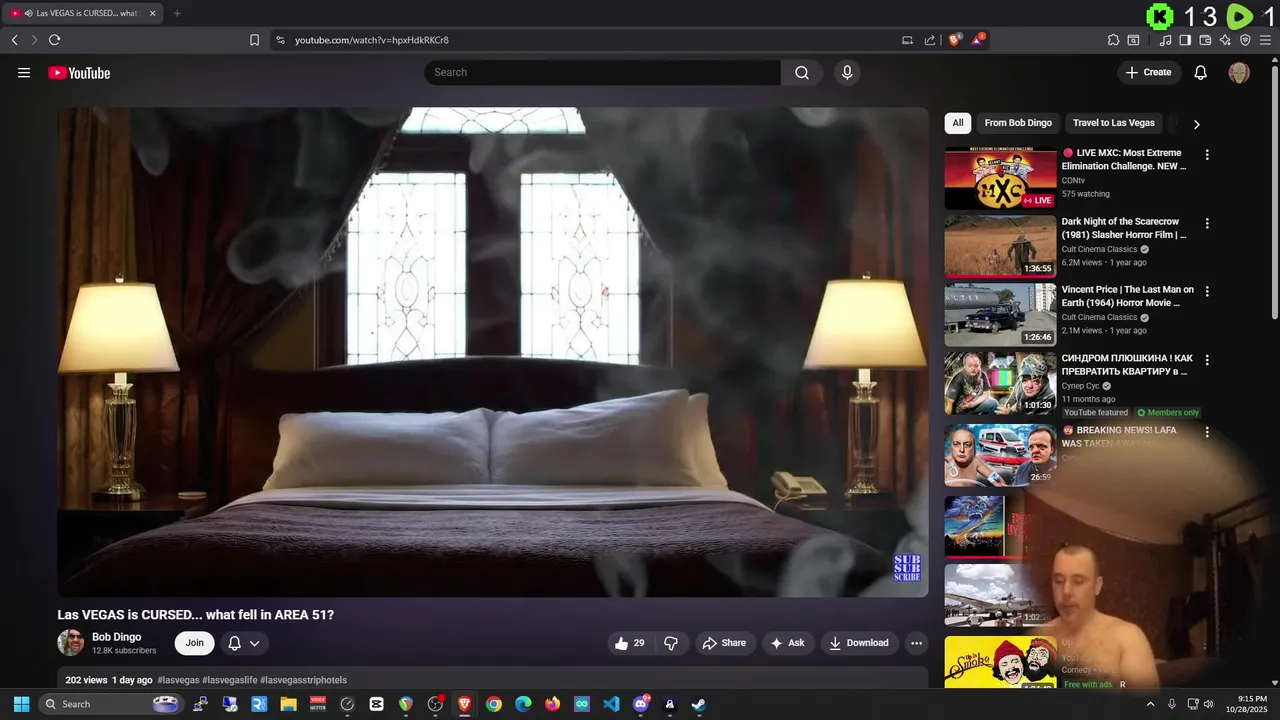Open Brave VPN shield icon

pos(1245,40)
